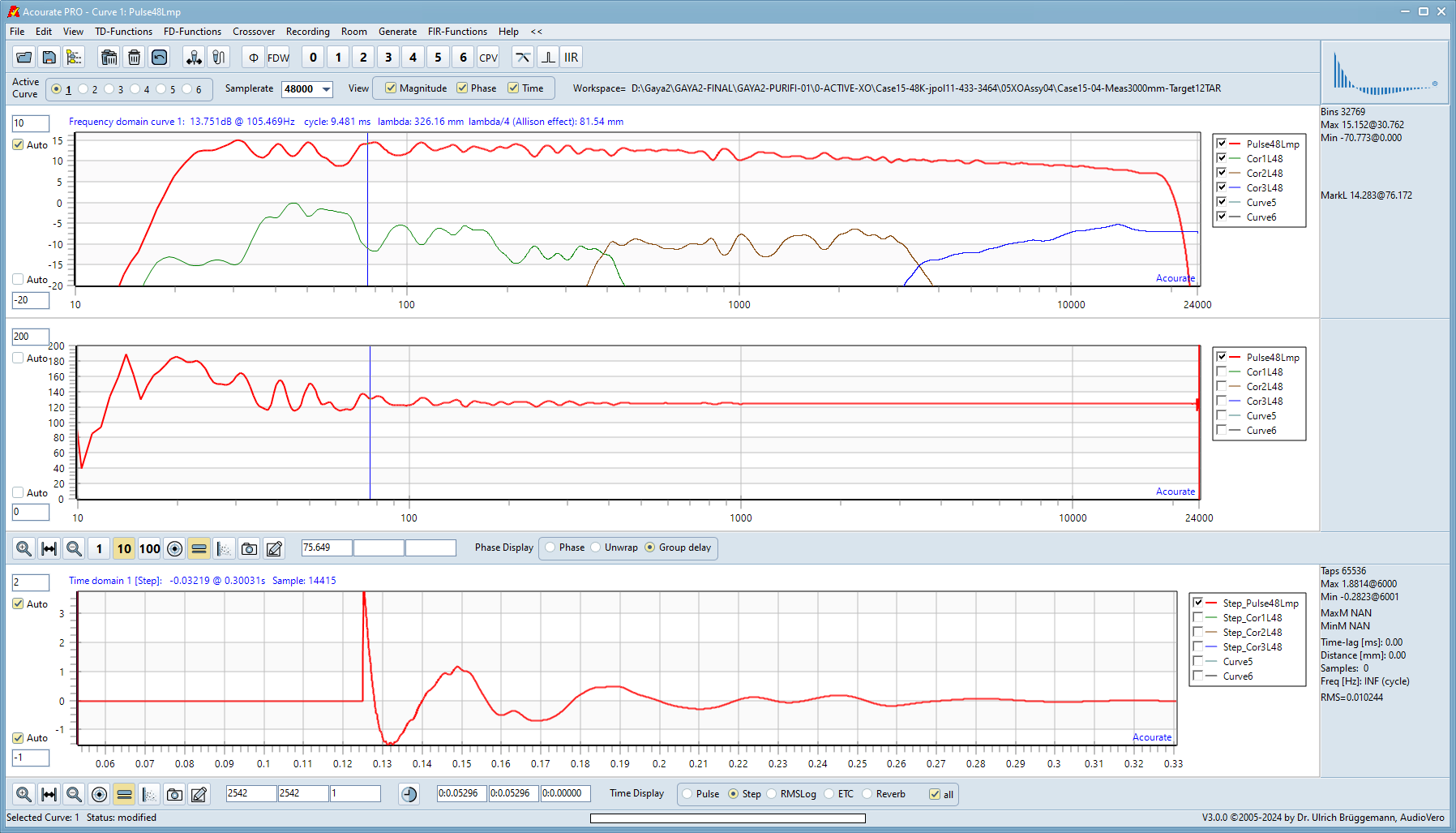
Task: Open the FD-Functions menu
Action: tap(192, 32)
